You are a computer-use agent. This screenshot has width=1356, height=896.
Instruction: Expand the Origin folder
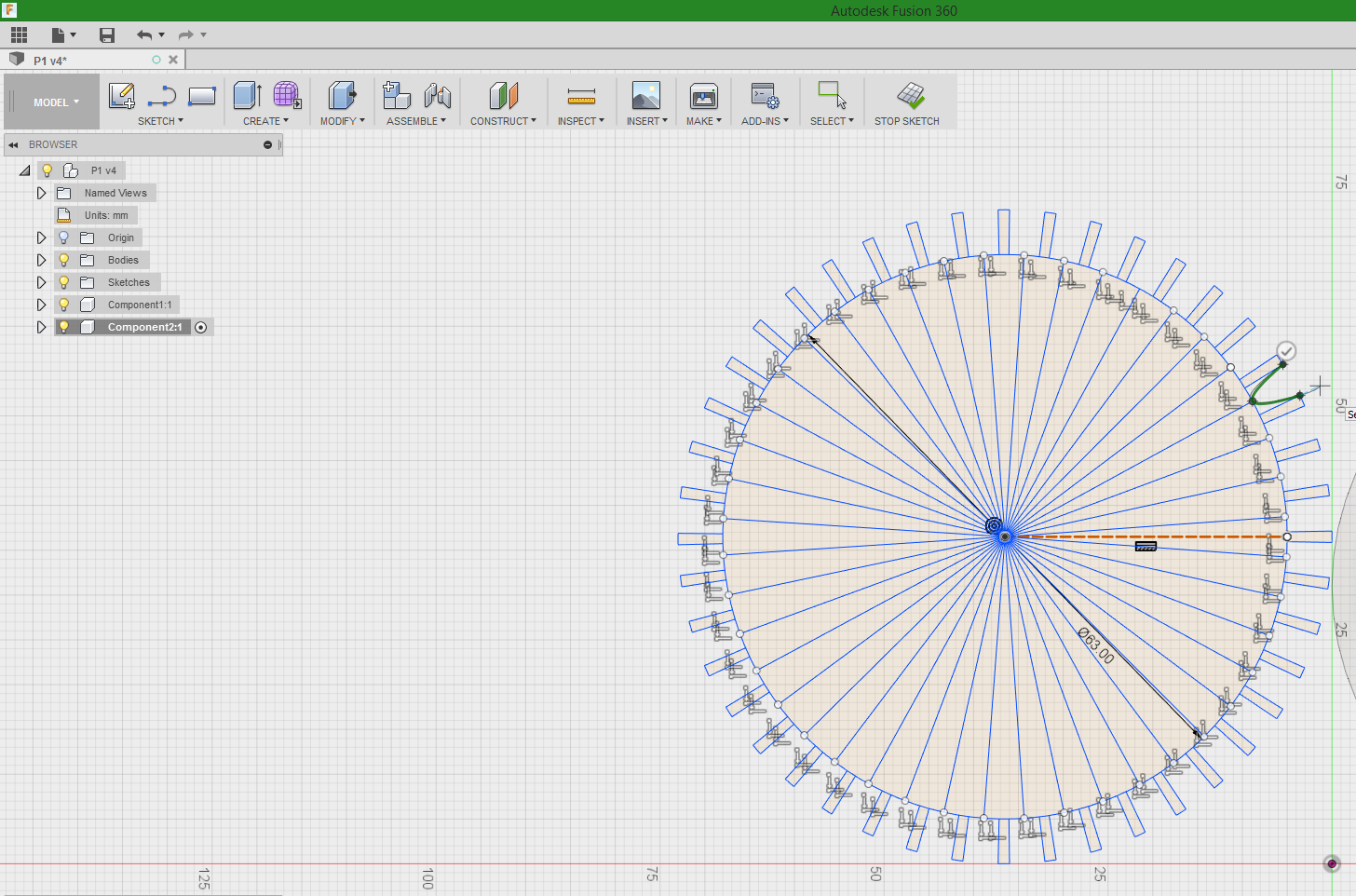[x=41, y=238]
